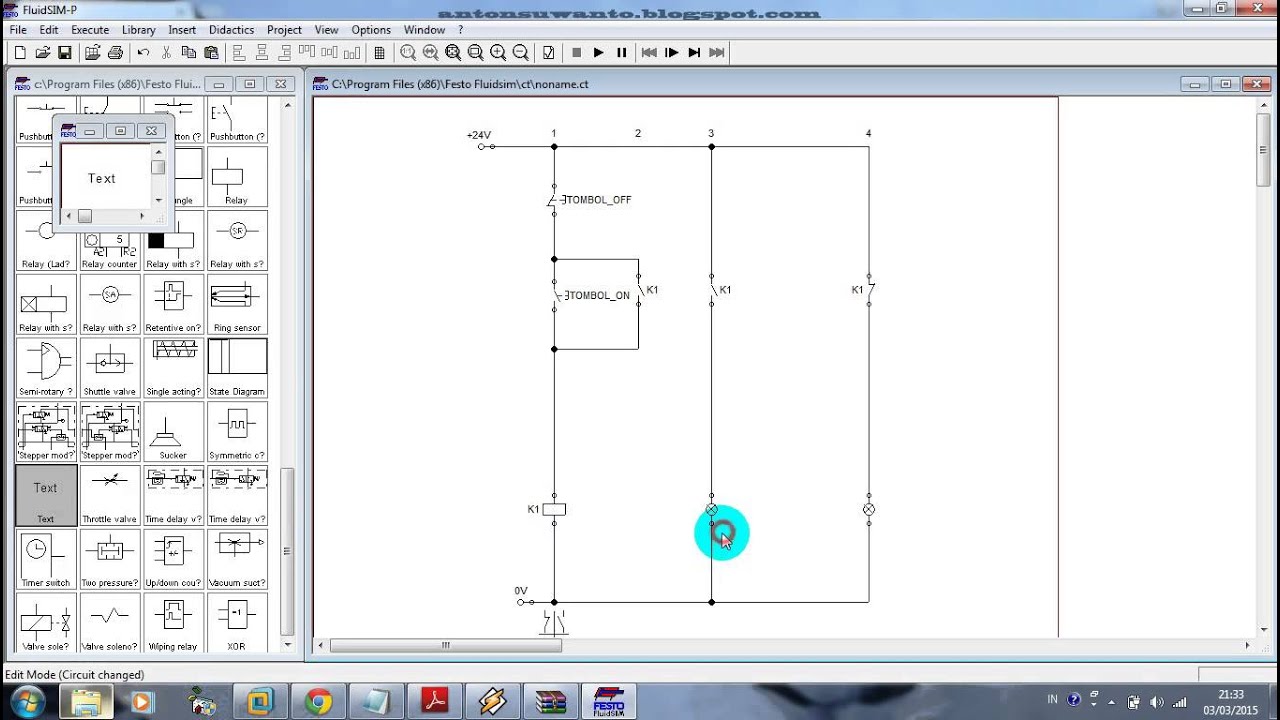Image resolution: width=1280 pixels, height=720 pixels.
Task: Pause the simulation
Action: (x=621, y=52)
